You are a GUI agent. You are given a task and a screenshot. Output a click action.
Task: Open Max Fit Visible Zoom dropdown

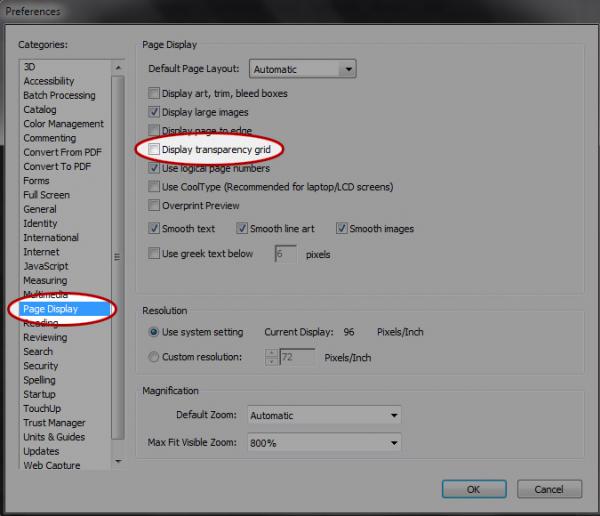[324, 443]
